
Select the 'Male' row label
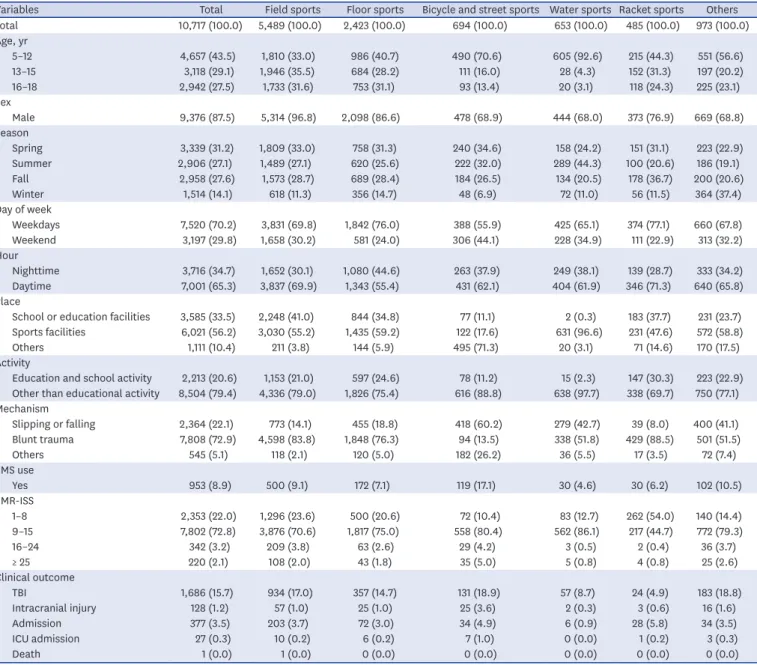pyautogui.click(x=23, y=117)
